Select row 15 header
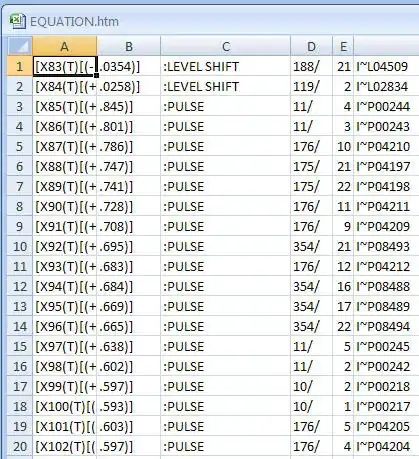Screen dimensions: 419x459 (20, 346)
